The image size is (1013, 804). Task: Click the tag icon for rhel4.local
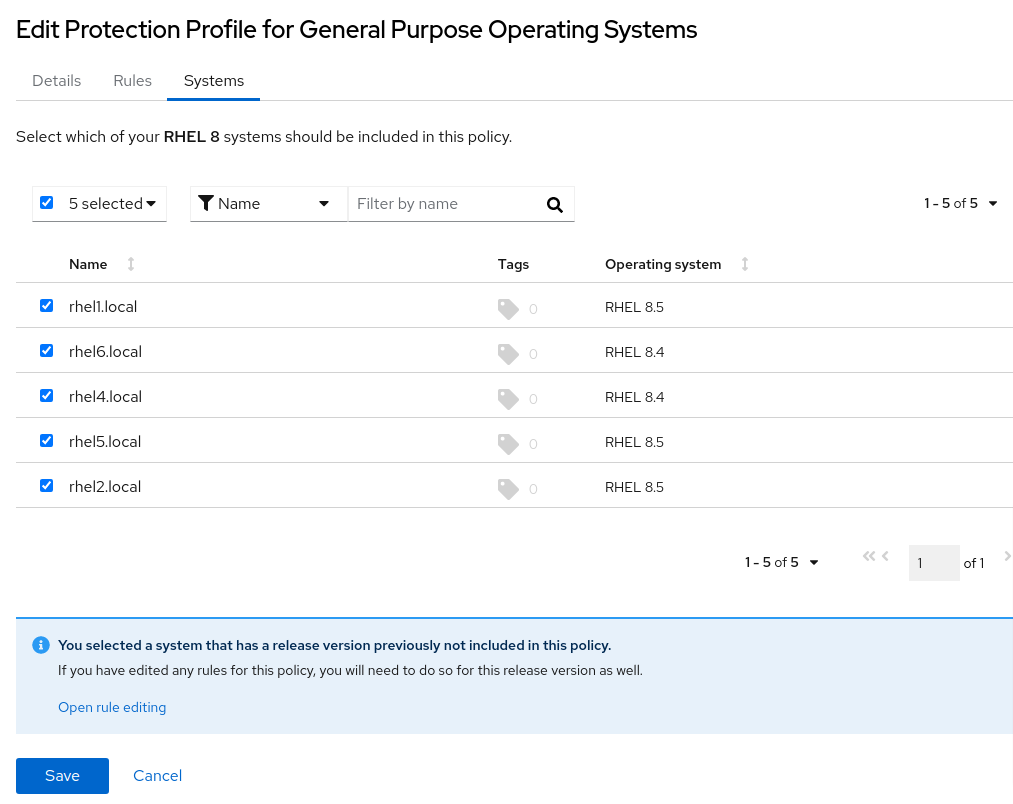tap(508, 399)
